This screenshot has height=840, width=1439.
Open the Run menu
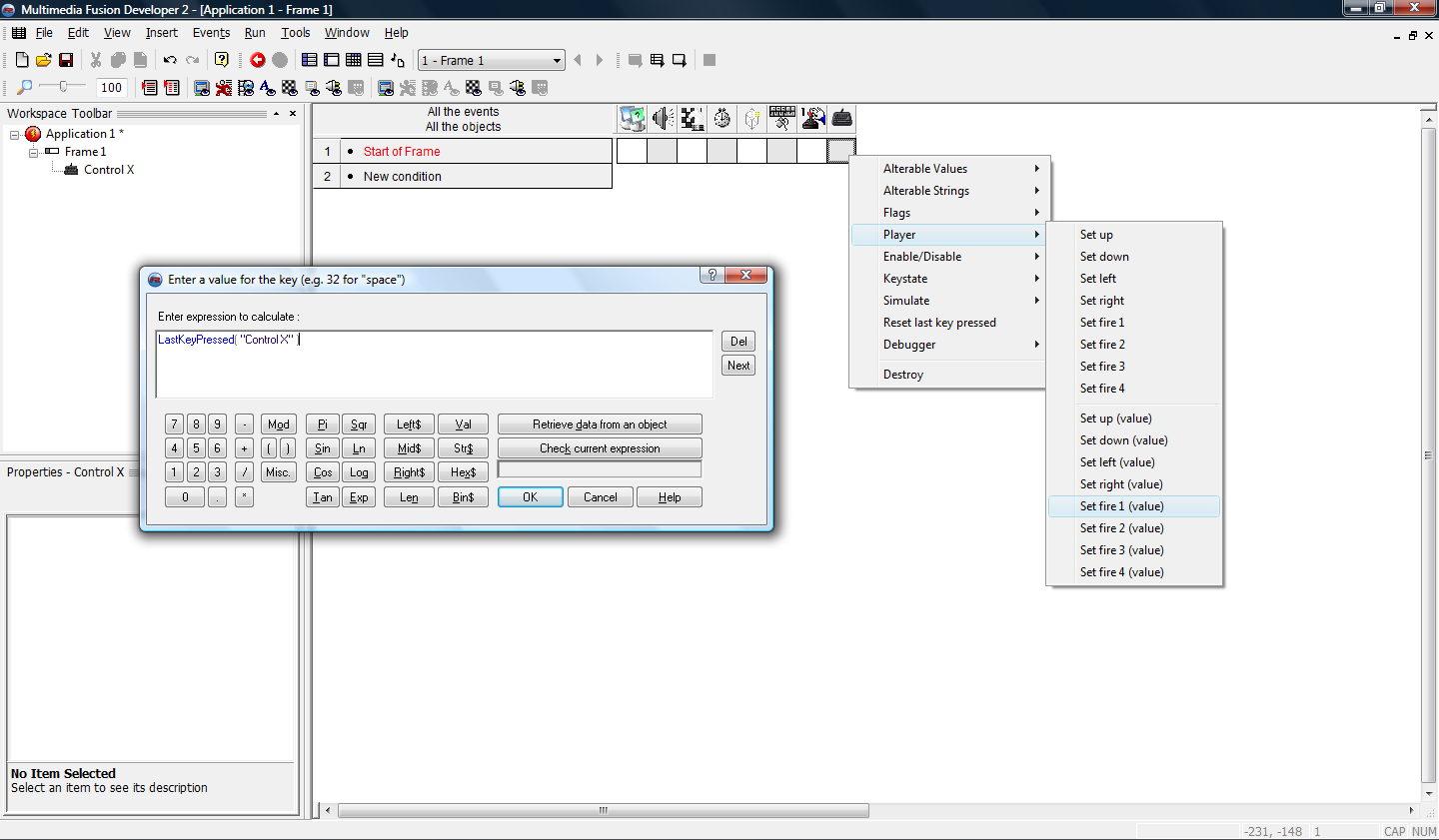pyautogui.click(x=255, y=33)
